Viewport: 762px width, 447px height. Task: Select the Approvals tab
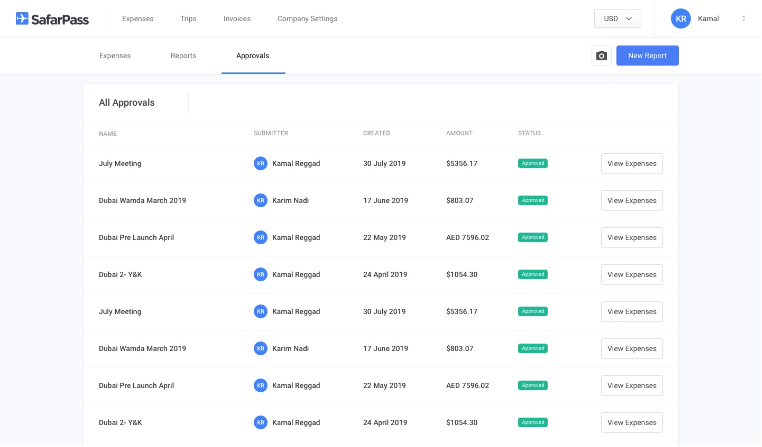coord(253,55)
